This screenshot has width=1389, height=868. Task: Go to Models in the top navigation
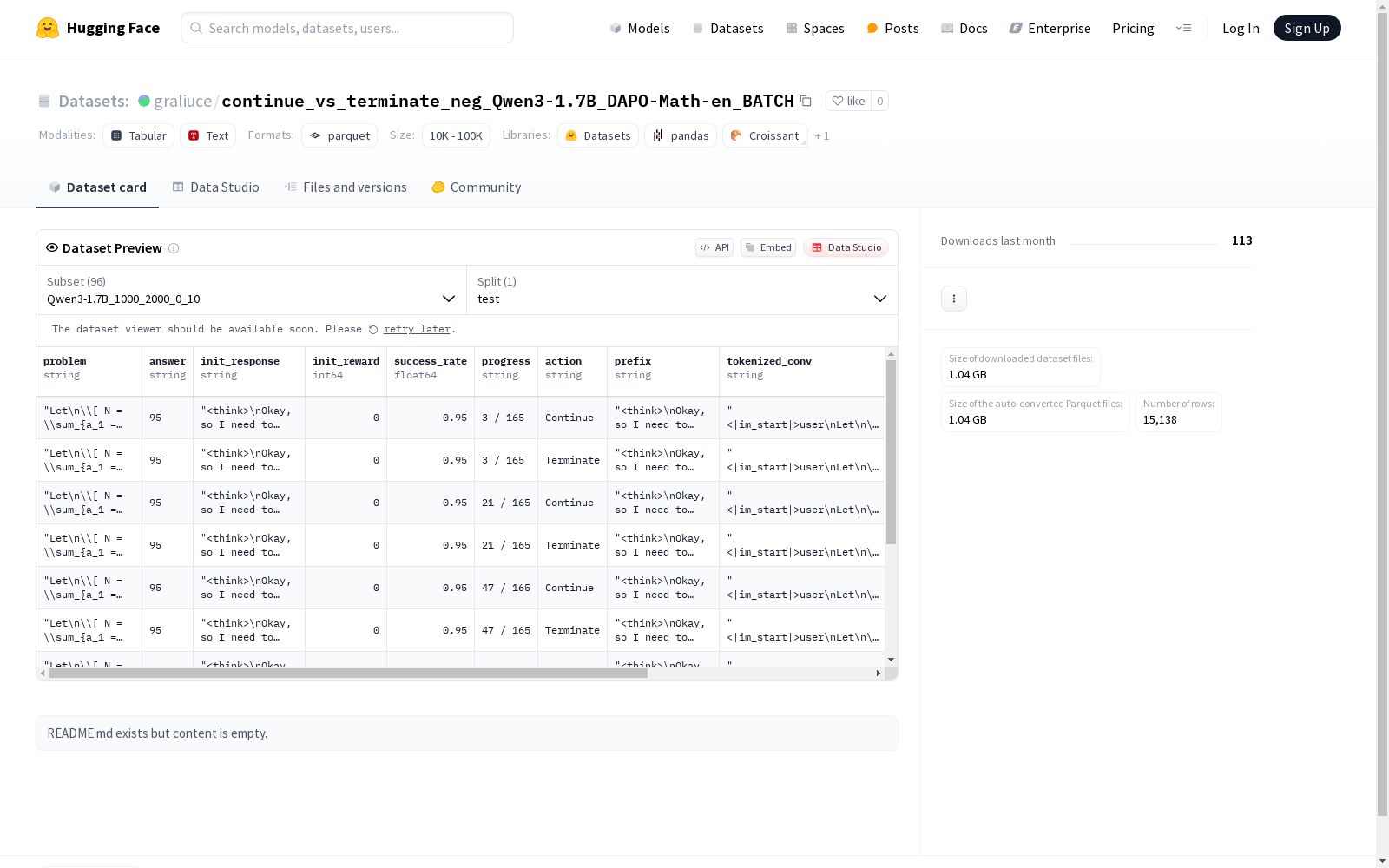(x=640, y=28)
